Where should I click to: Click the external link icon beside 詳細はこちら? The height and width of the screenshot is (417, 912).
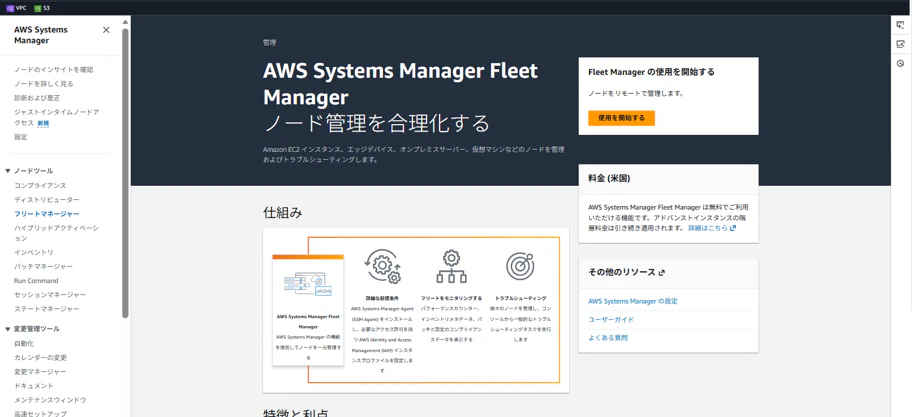tap(733, 229)
